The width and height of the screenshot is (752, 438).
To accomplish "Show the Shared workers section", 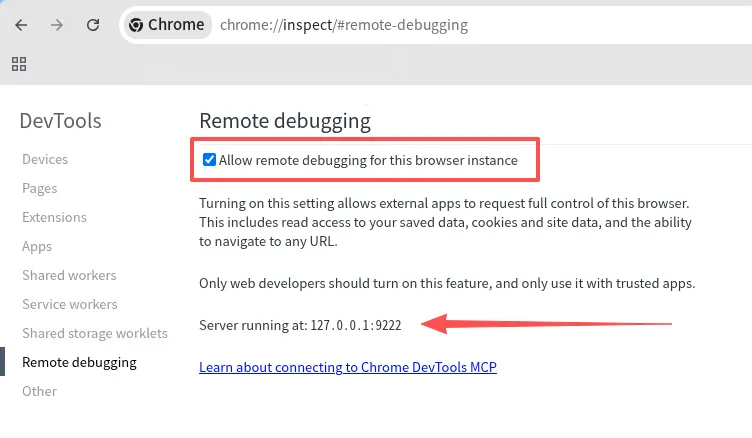I will (69, 275).
